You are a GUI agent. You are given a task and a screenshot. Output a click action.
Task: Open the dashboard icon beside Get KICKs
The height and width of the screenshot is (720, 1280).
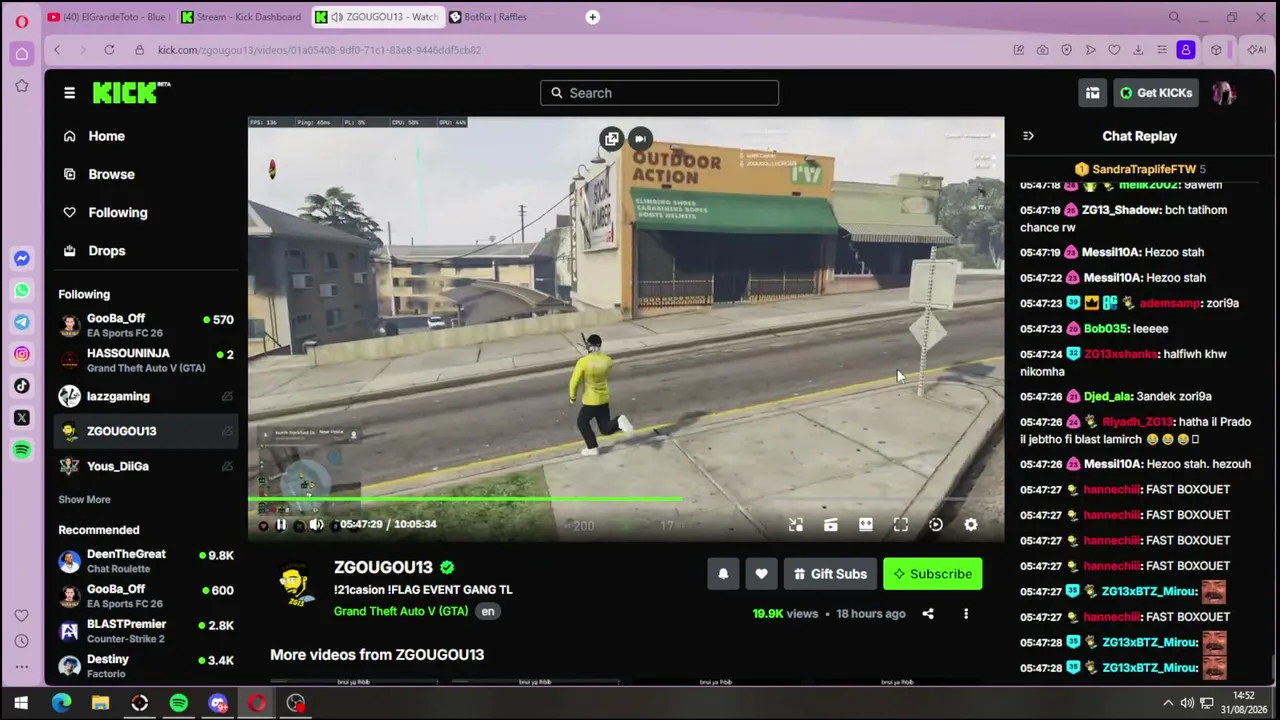[1092, 93]
